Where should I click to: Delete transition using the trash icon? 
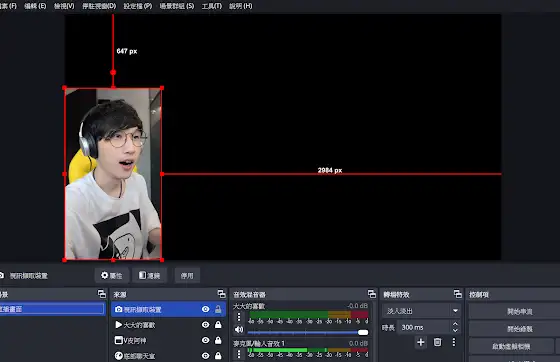click(437, 342)
